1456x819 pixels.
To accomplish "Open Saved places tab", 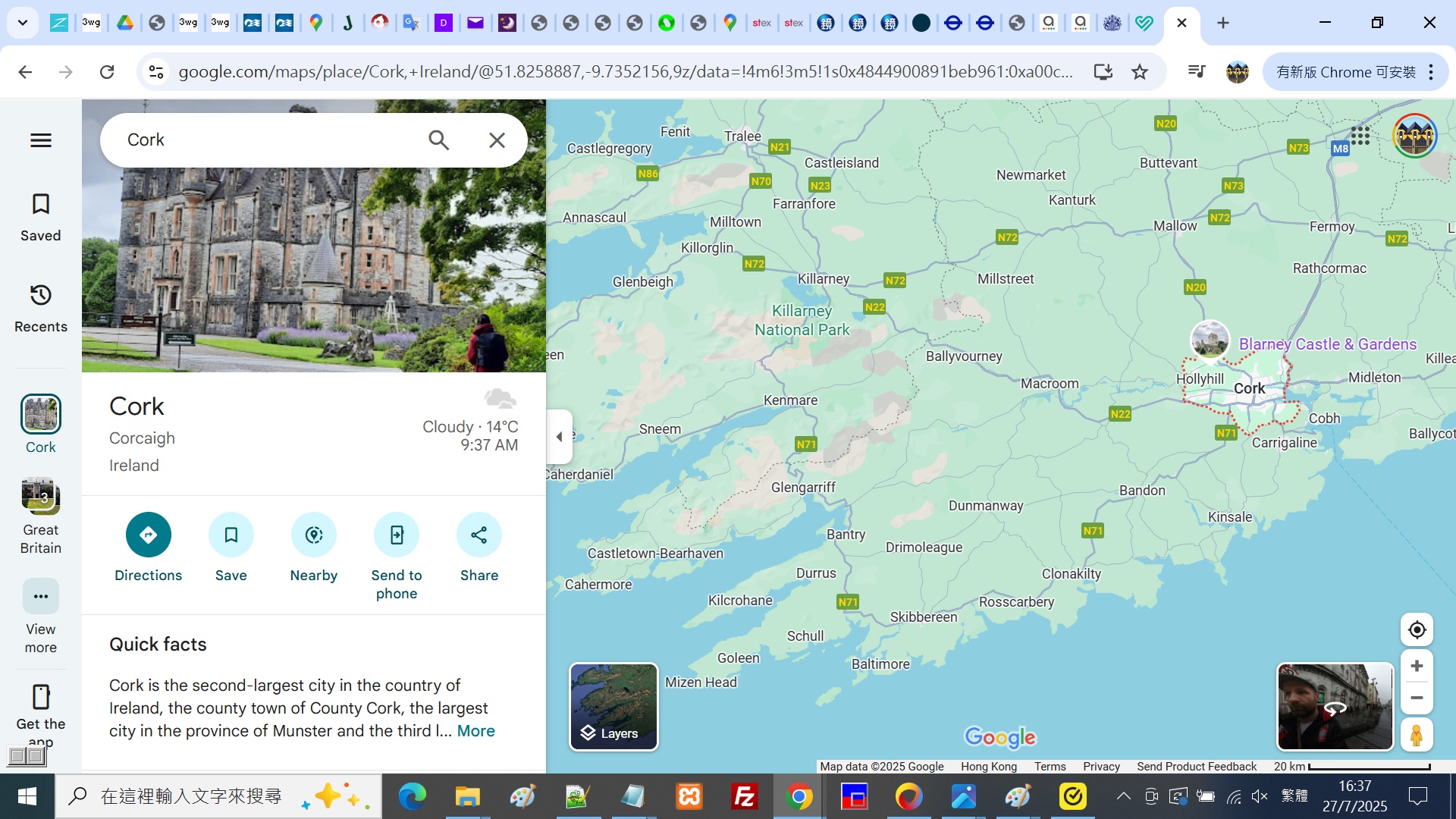I will point(41,217).
